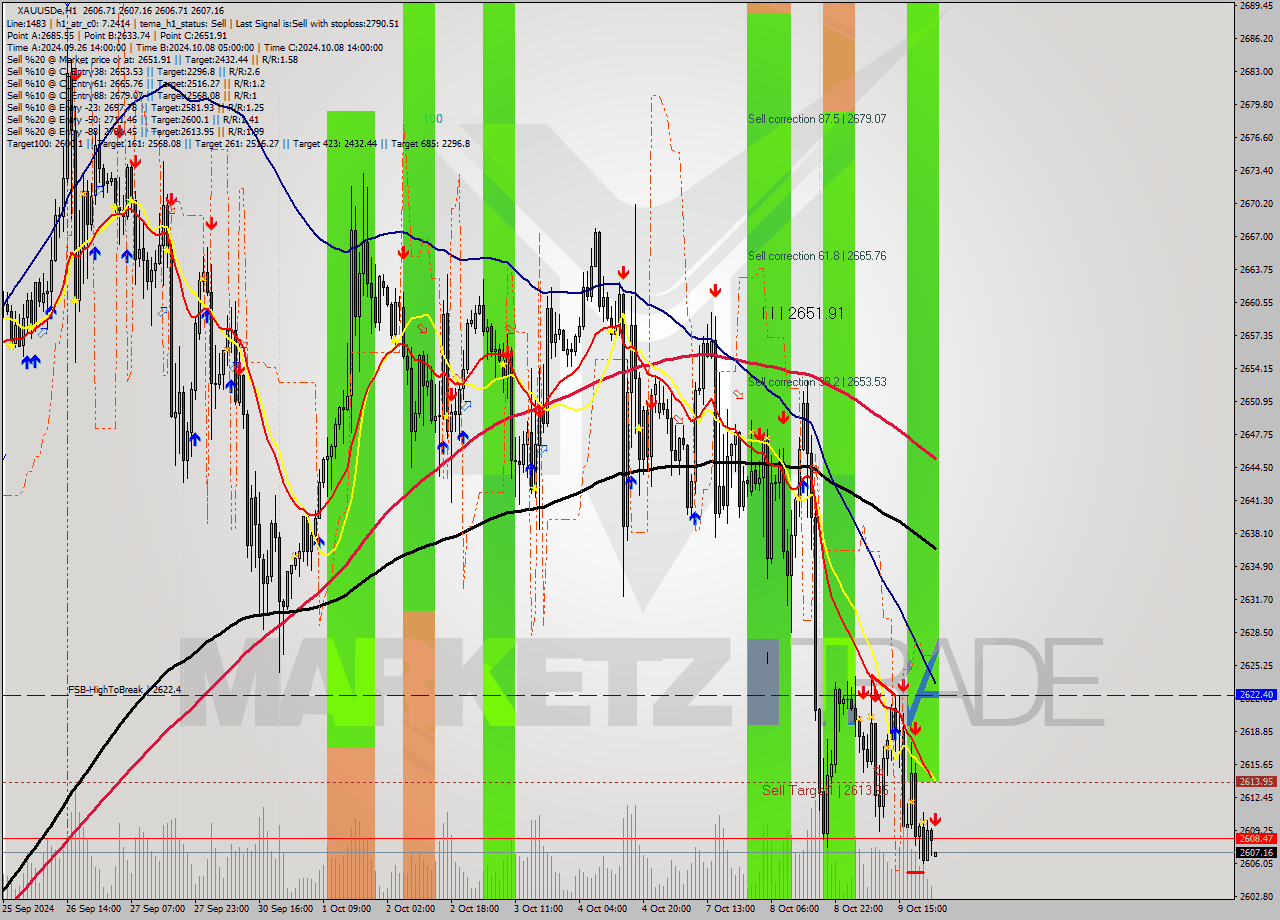Click 'Sell correction 38.2 | 2653.53' label
The image size is (1280, 920).
[x=817, y=382]
